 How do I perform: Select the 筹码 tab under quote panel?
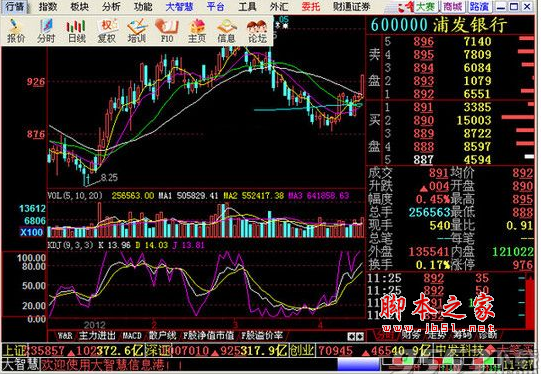[x=462, y=335]
